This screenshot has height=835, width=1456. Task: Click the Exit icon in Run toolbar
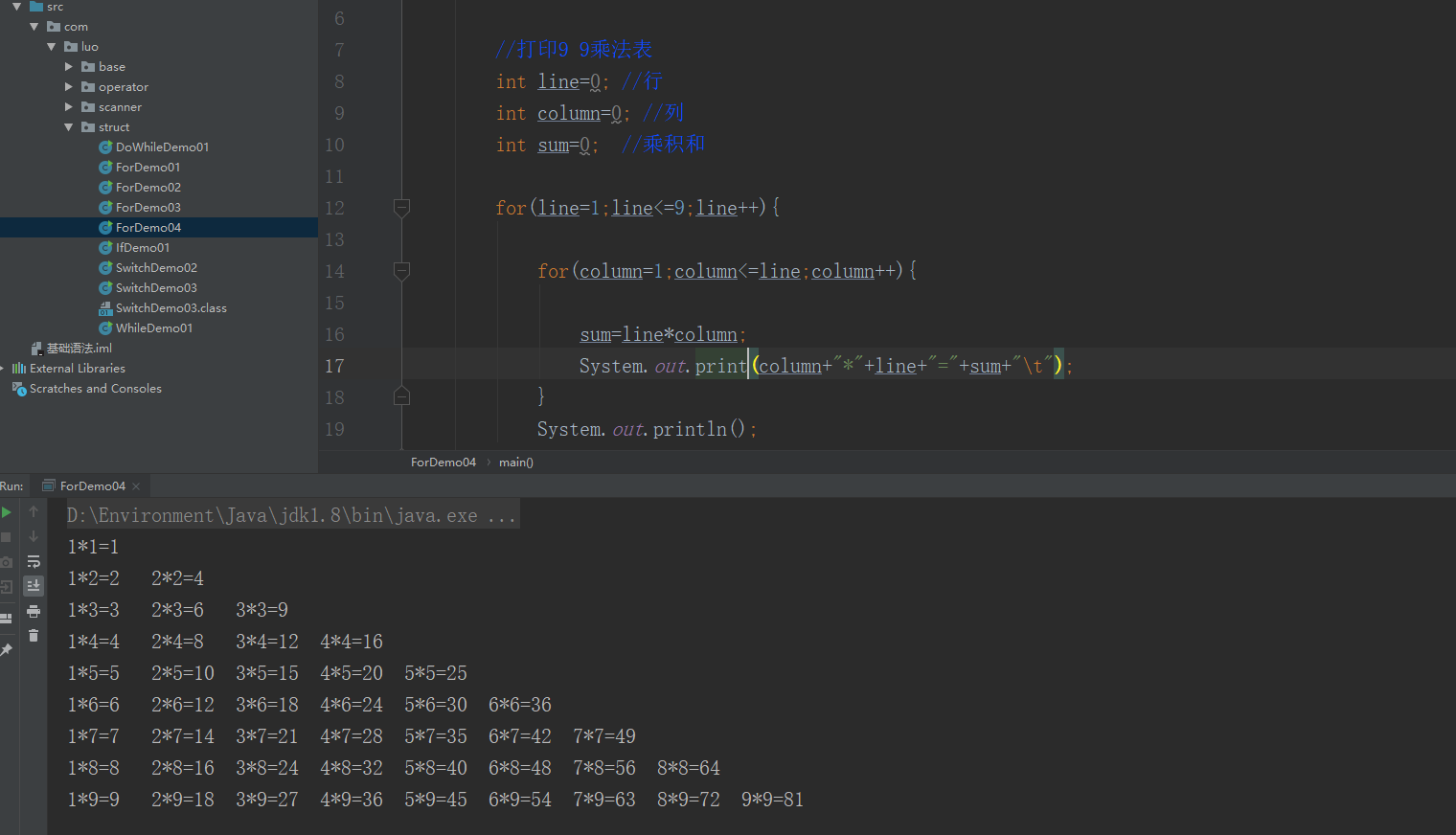(x=7, y=587)
